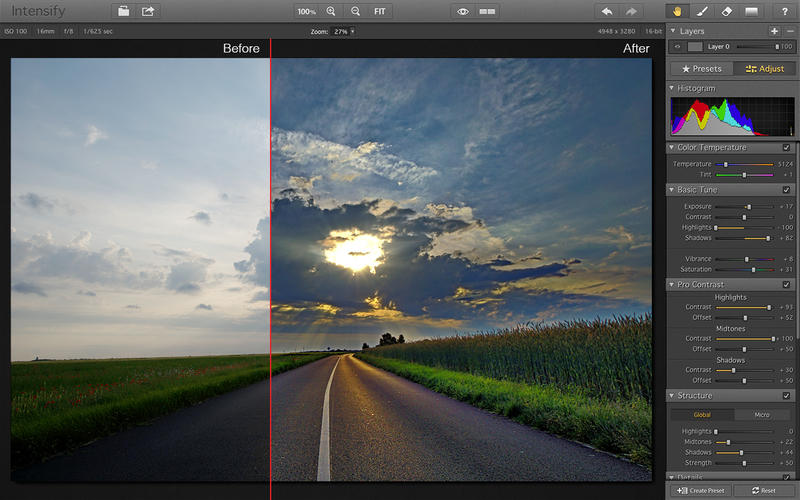Click the 16-bit depth text
The image size is (800, 500).
click(x=654, y=32)
